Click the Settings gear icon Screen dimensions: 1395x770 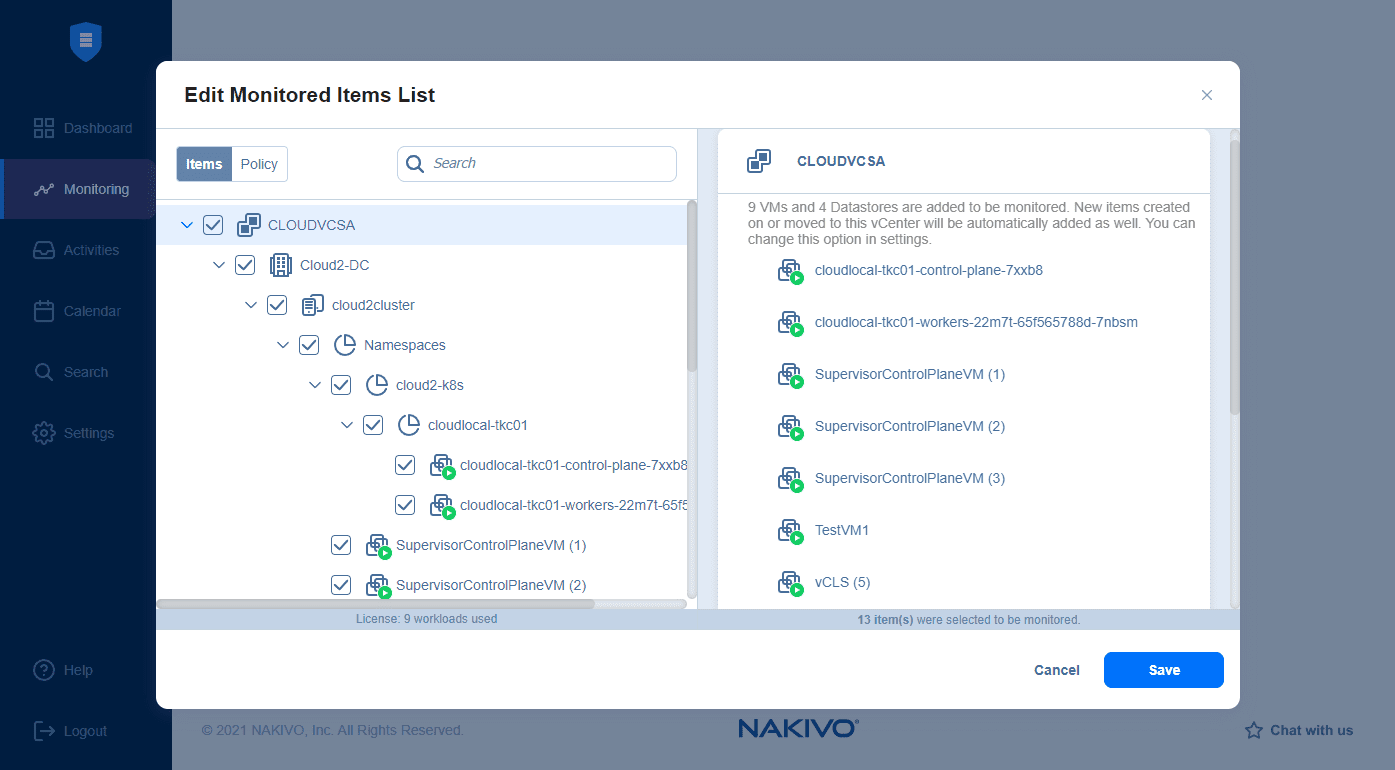tap(44, 433)
